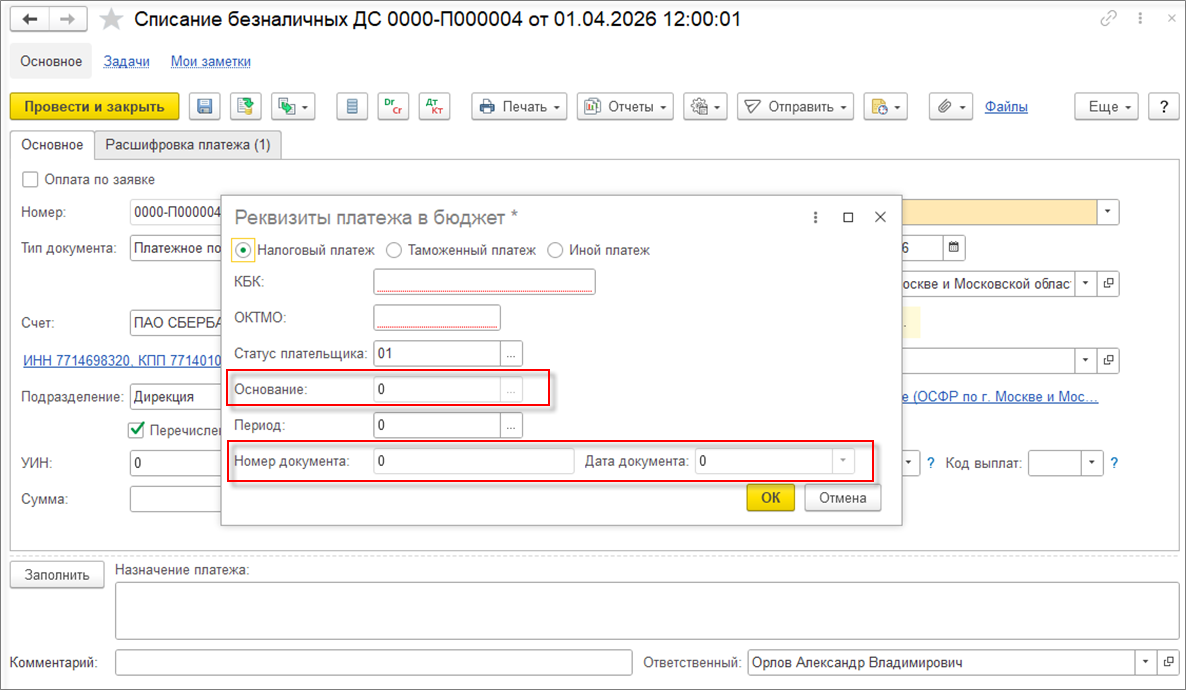Expand the 'Еще' menu
Screen dimensions: 1186x690
click(x=1108, y=107)
